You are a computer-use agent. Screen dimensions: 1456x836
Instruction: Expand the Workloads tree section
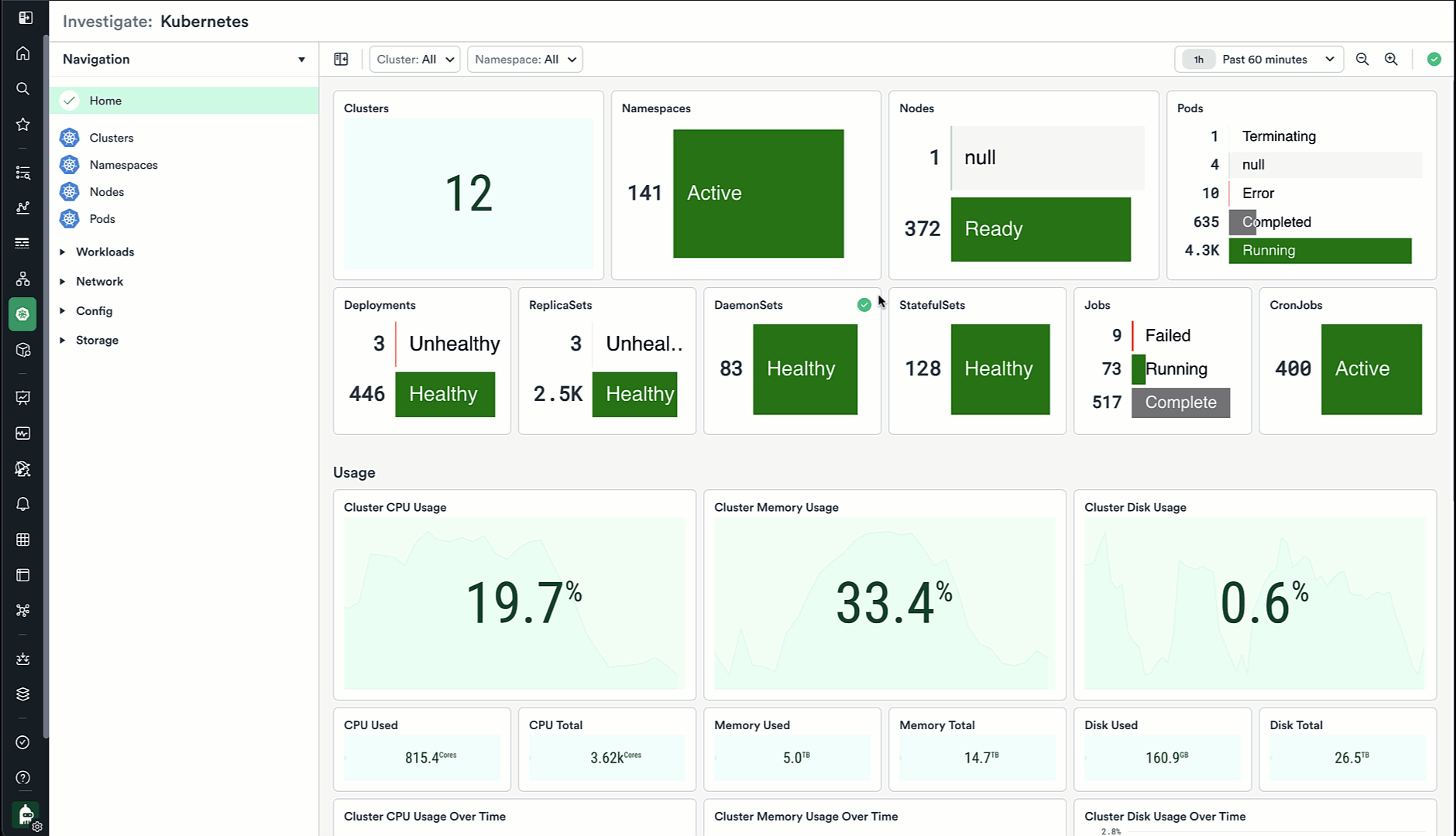point(63,252)
